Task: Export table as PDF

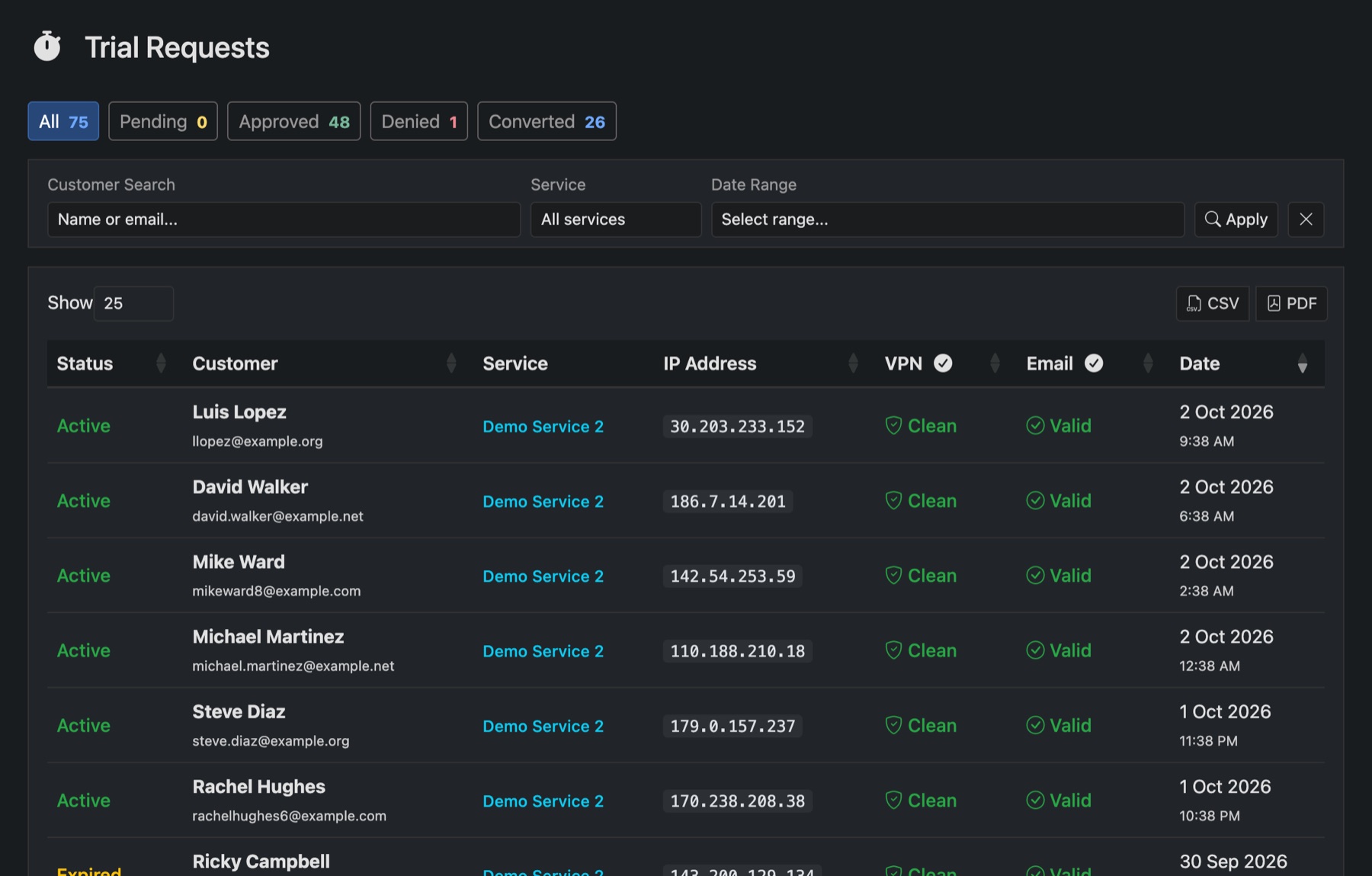Action: (x=1291, y=303)
